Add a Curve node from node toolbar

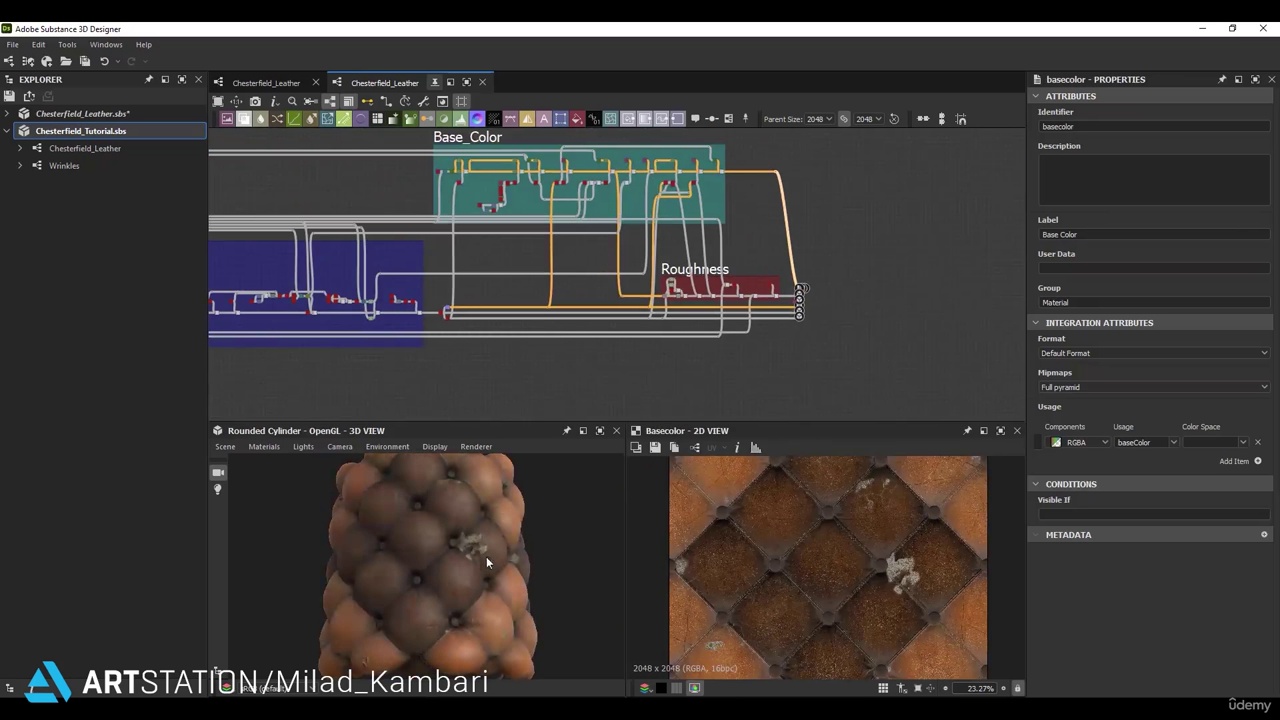pos(293,119)
